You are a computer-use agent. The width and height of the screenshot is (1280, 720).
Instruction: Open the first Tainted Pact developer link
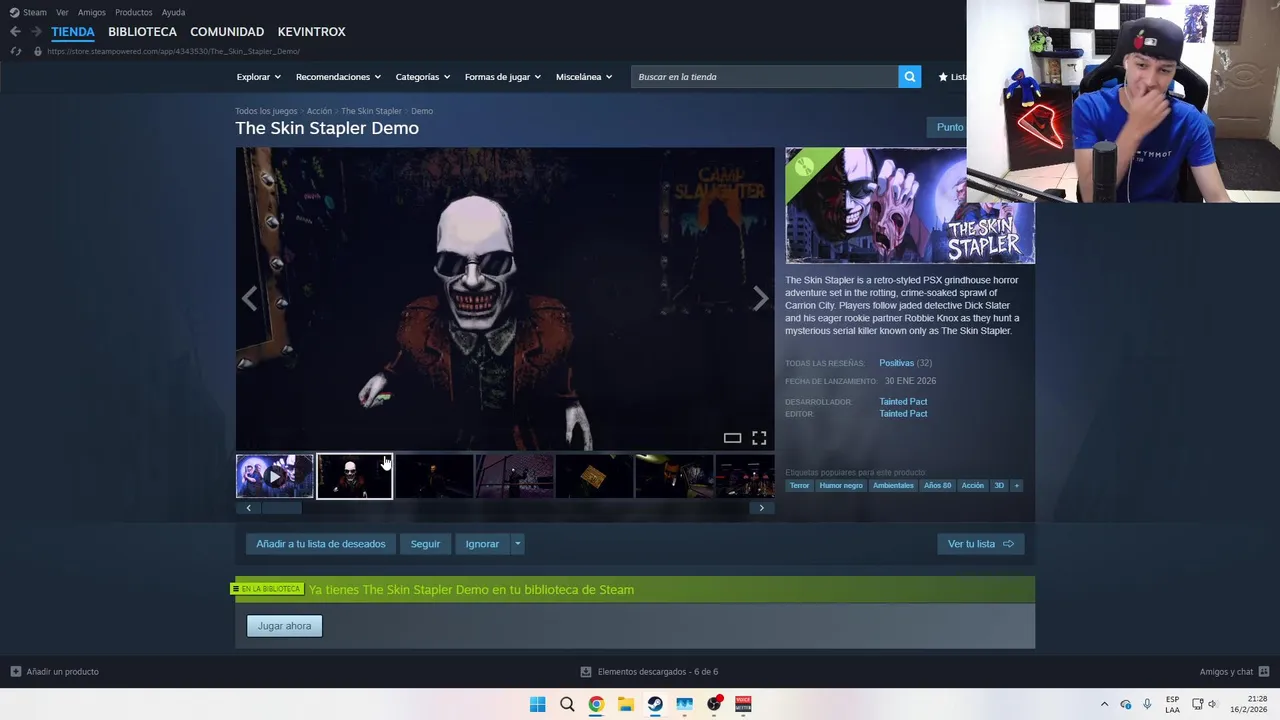coord(903,402)
